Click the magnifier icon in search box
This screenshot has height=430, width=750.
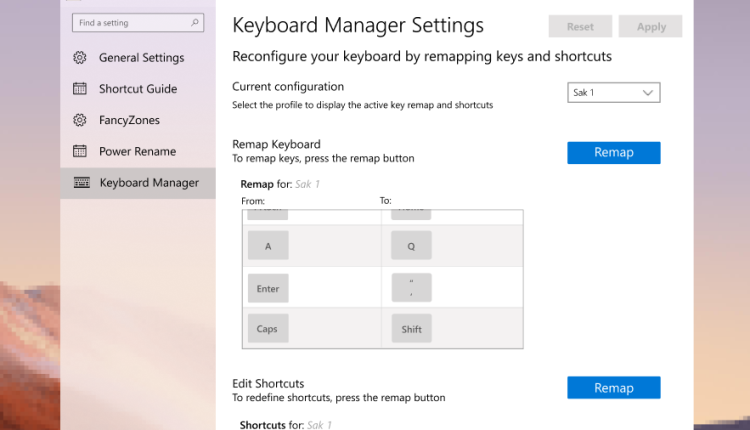tap(195, 22)
